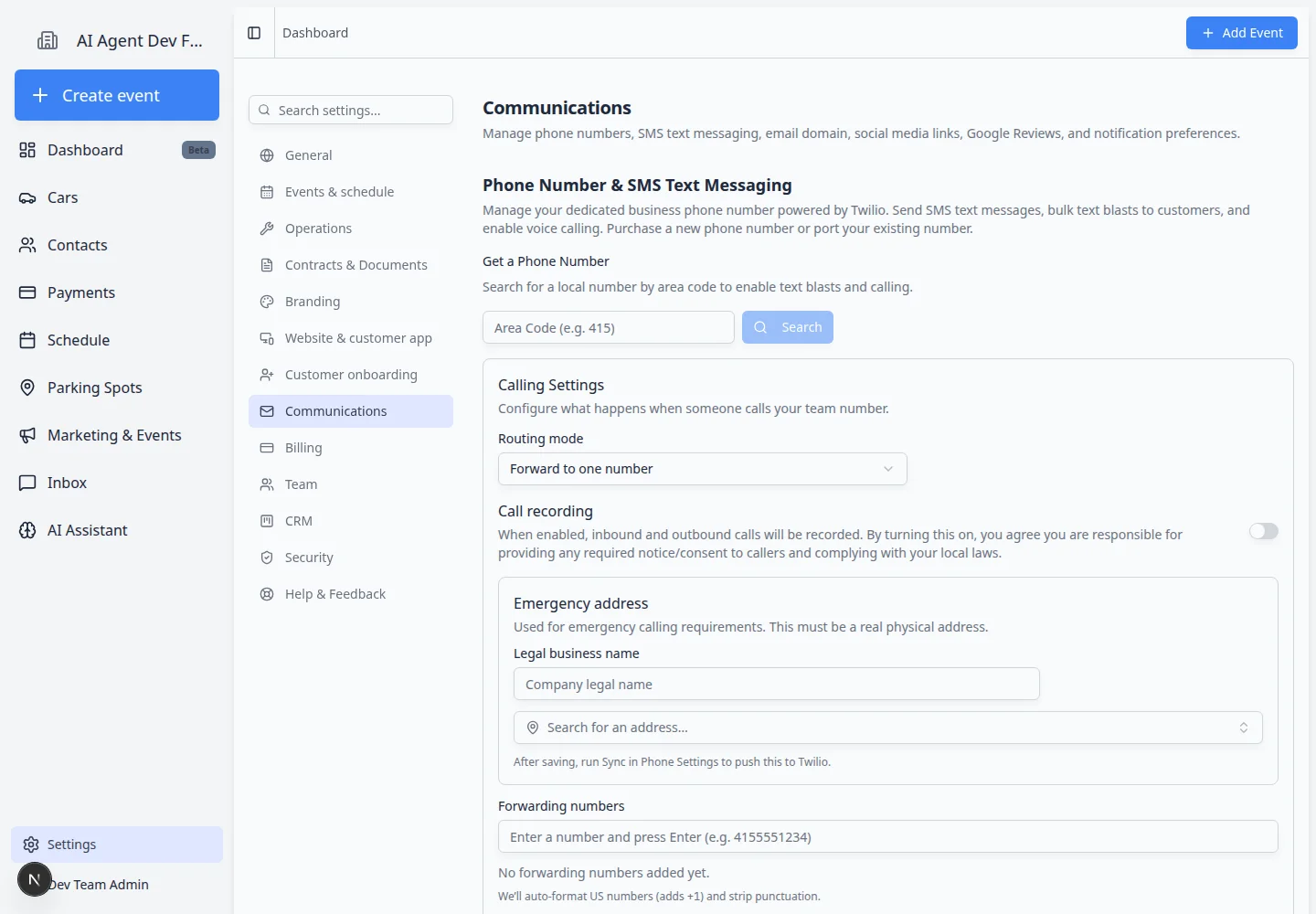Click the Settings gear icon
Image resolution: width=1316 pixels, height=914 pixels.
[31, 845]
